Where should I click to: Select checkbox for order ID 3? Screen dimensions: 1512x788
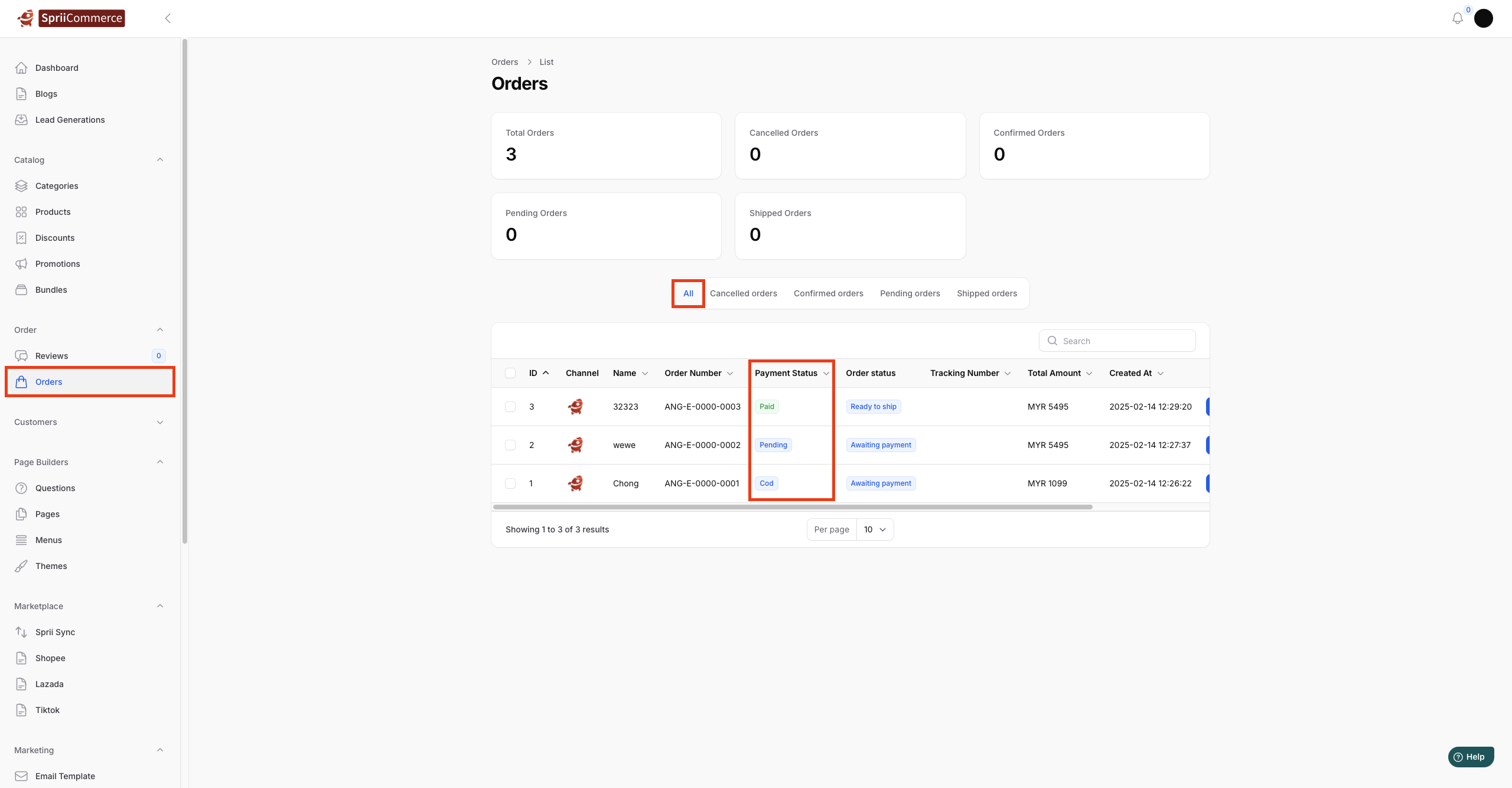pyautogui.click(x=510, y=407)
